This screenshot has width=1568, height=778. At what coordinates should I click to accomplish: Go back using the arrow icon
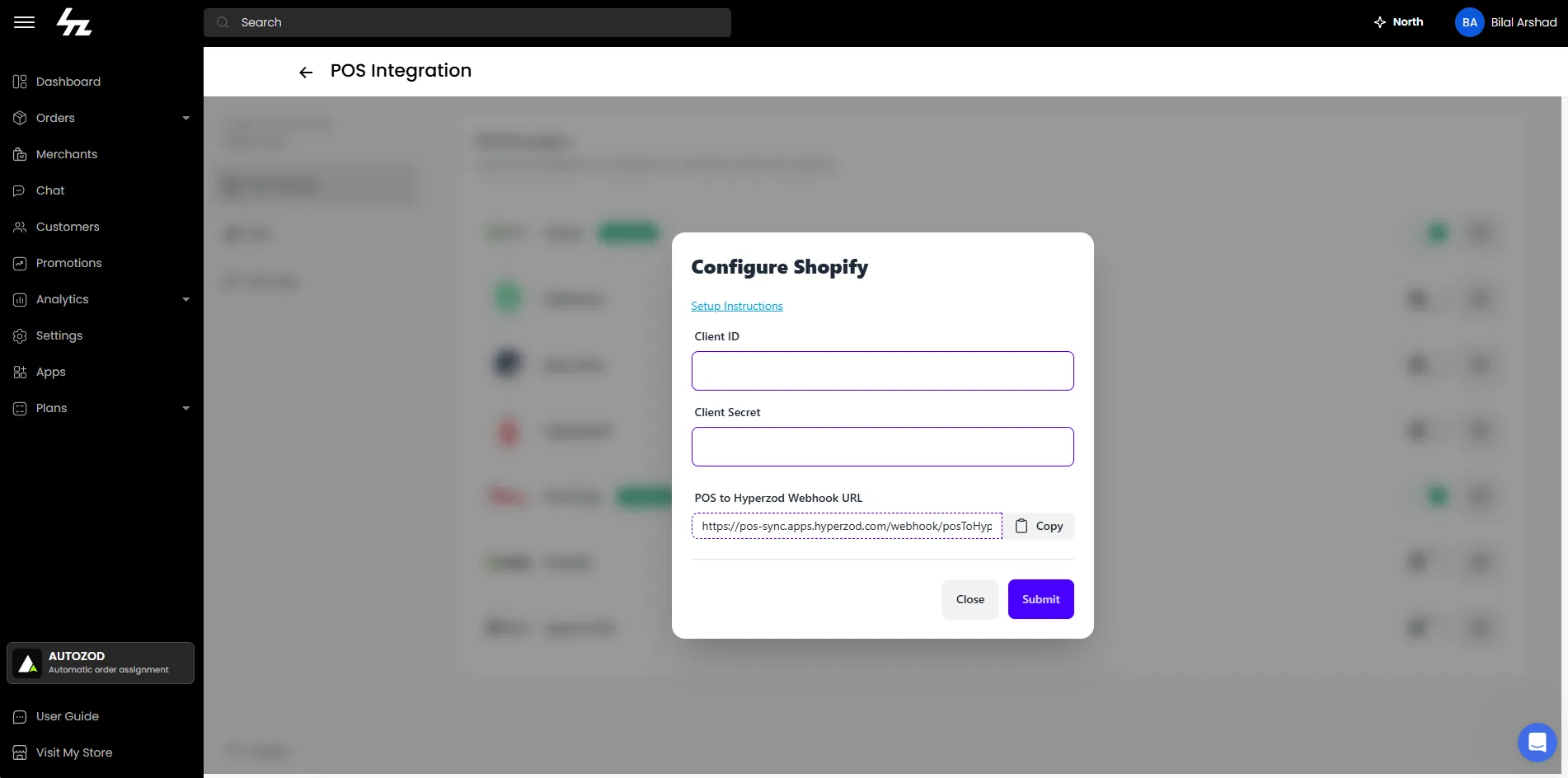click(306, 73)
